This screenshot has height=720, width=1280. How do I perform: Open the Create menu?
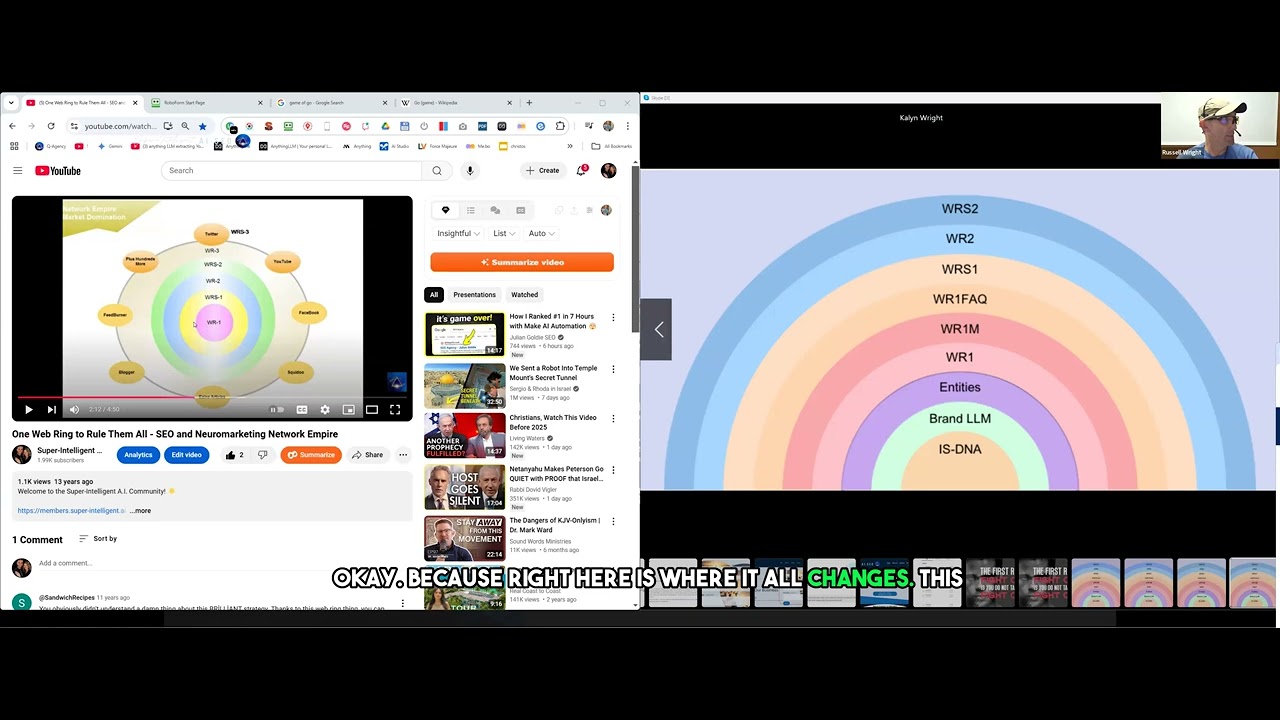click(543, 171)
